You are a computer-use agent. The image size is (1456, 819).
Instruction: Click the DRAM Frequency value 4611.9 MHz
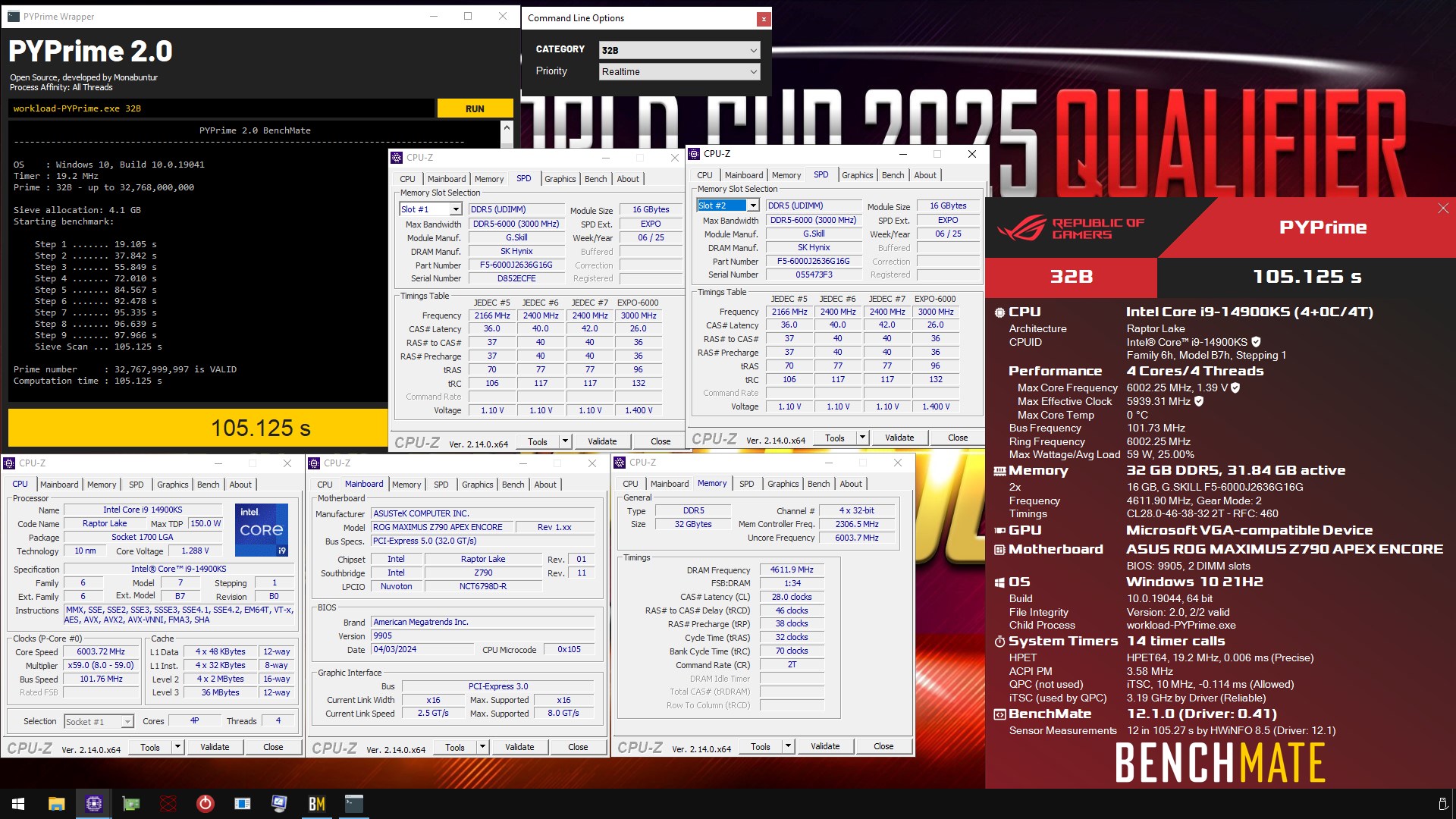point(792,570)
